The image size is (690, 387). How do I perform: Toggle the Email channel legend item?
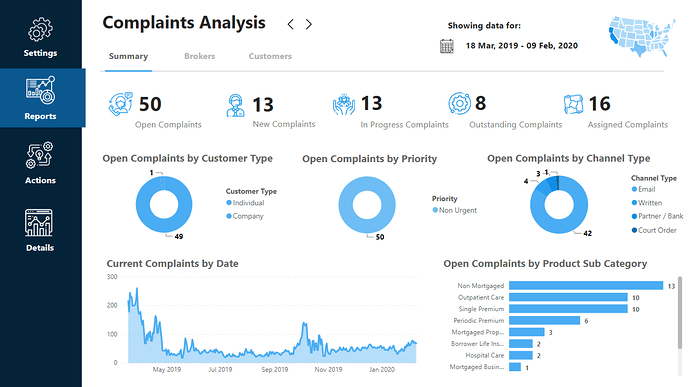[x=643, y=189]
